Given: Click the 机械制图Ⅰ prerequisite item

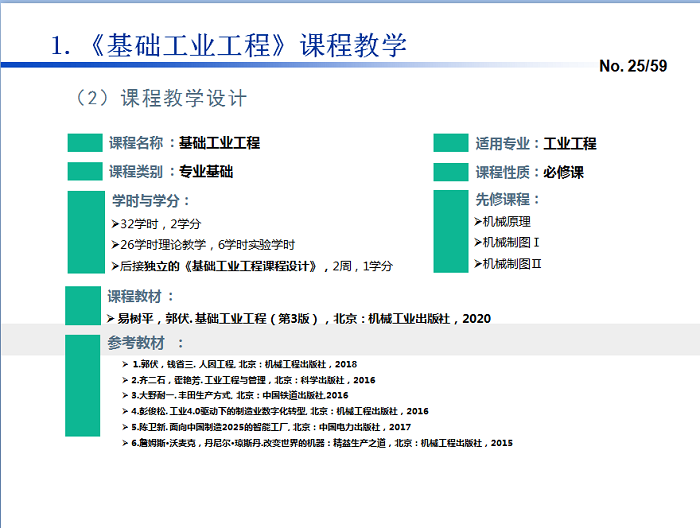Looking at the screenshot, I should pyautogui.click(x=511, y=242).
